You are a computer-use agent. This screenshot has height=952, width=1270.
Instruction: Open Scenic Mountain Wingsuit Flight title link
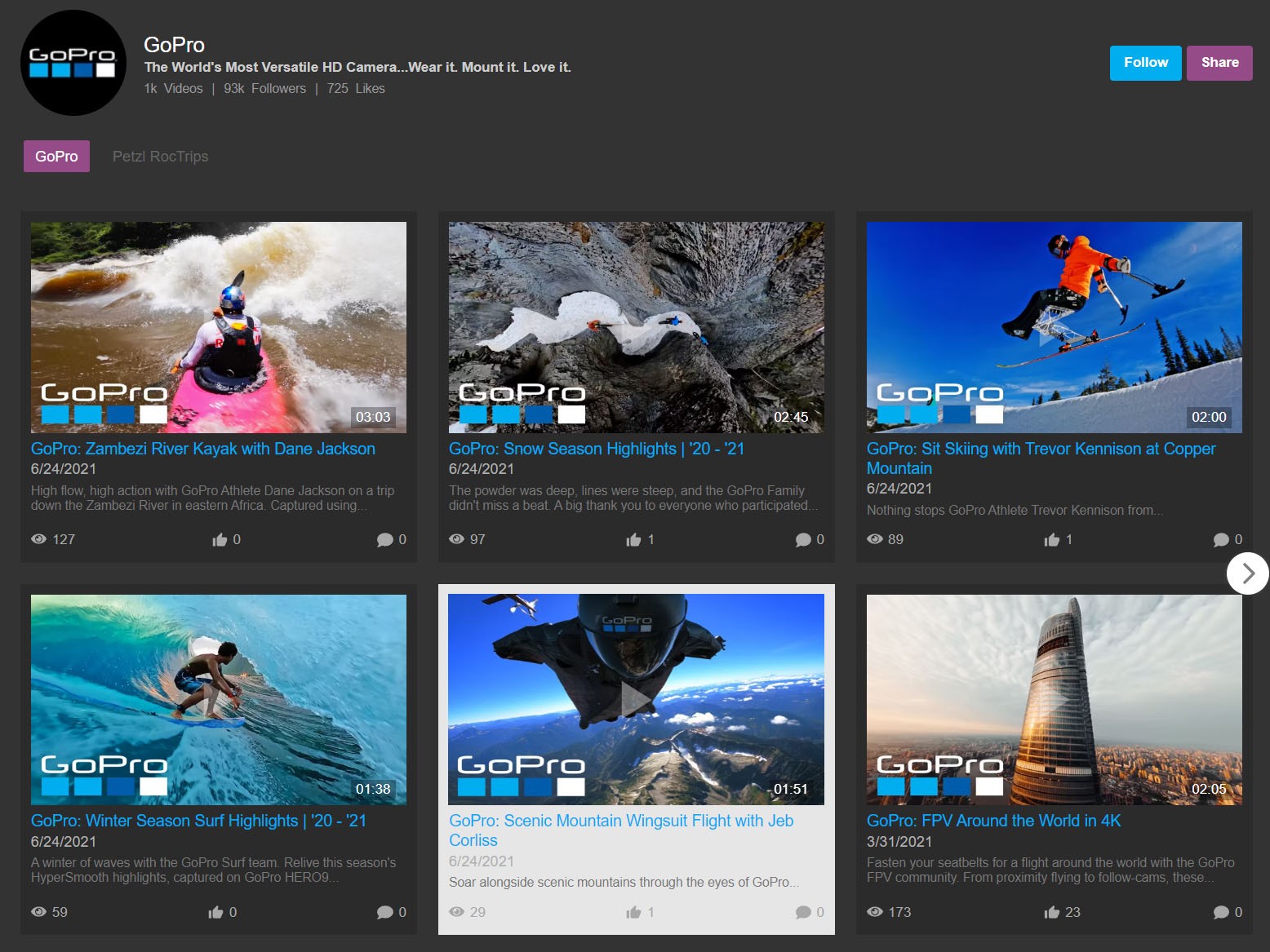(621, 830)
